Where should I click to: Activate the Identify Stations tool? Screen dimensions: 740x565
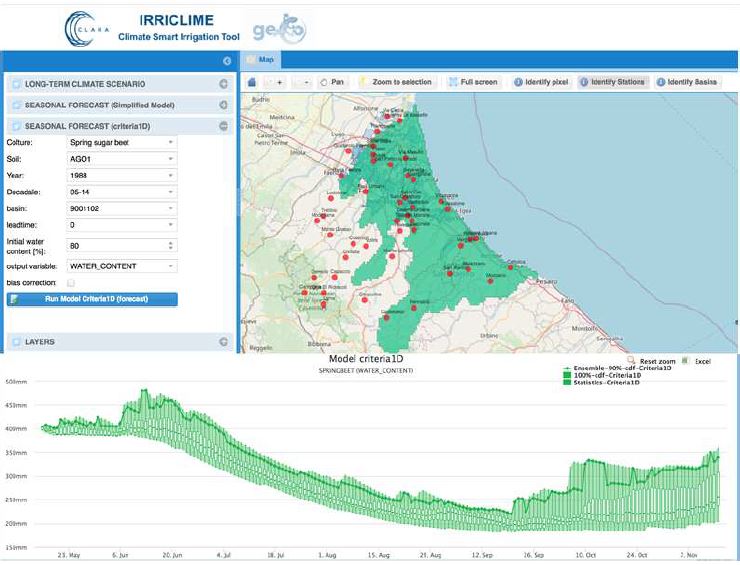pyautogui.click(x=612, y=82)
